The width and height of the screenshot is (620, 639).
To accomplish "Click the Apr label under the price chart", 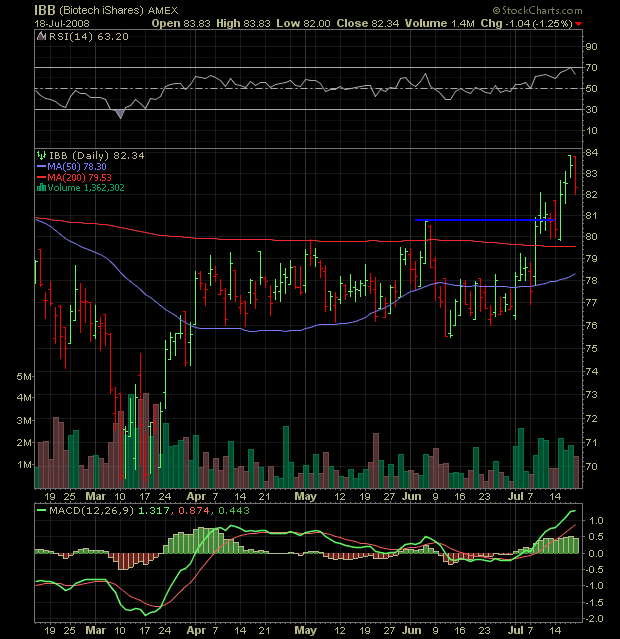I will [196, 496].
